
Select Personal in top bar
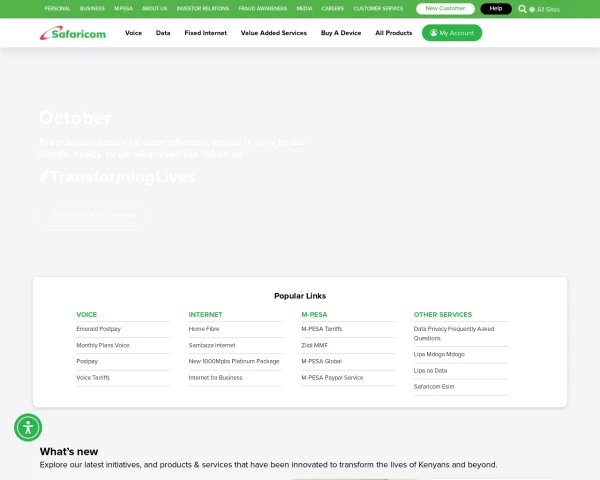pyautogui.click(x=57, y=8)
